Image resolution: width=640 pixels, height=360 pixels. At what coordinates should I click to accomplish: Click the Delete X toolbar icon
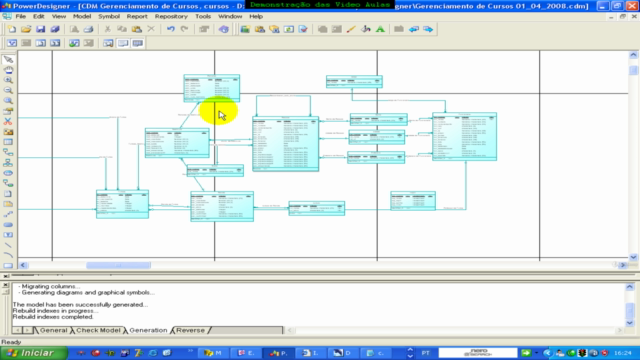151,29
